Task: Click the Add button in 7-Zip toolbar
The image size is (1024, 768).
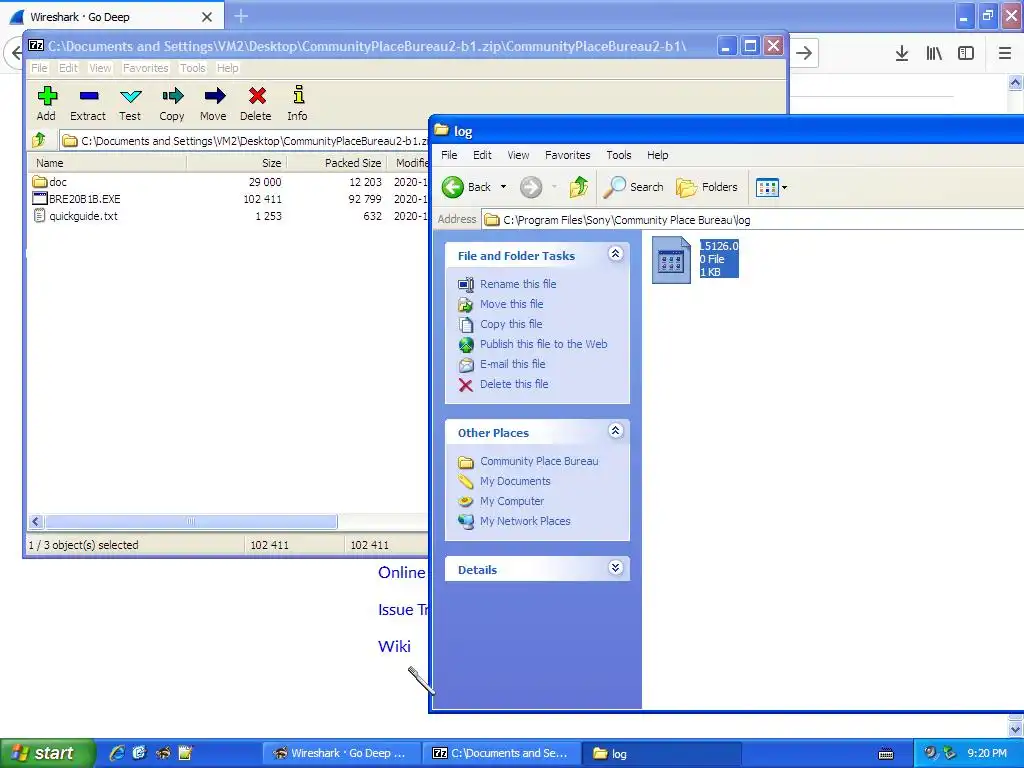Action: 46,103
